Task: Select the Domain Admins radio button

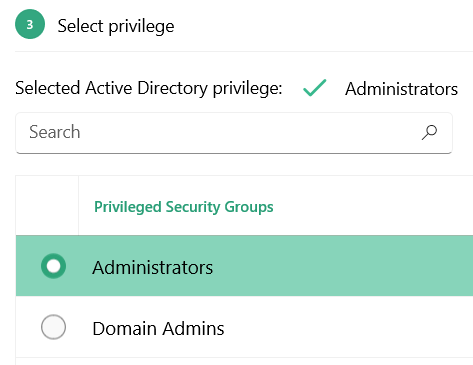Action: click(x=53, y=327)
